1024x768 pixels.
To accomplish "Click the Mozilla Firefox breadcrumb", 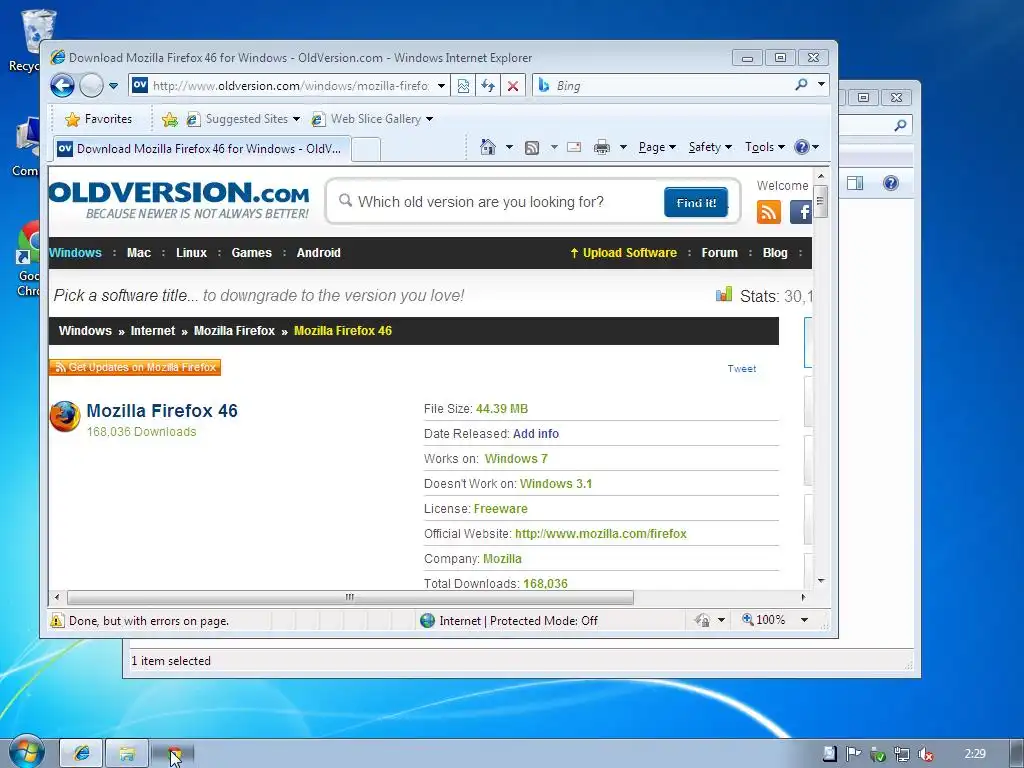I will [x=234, y=331].
